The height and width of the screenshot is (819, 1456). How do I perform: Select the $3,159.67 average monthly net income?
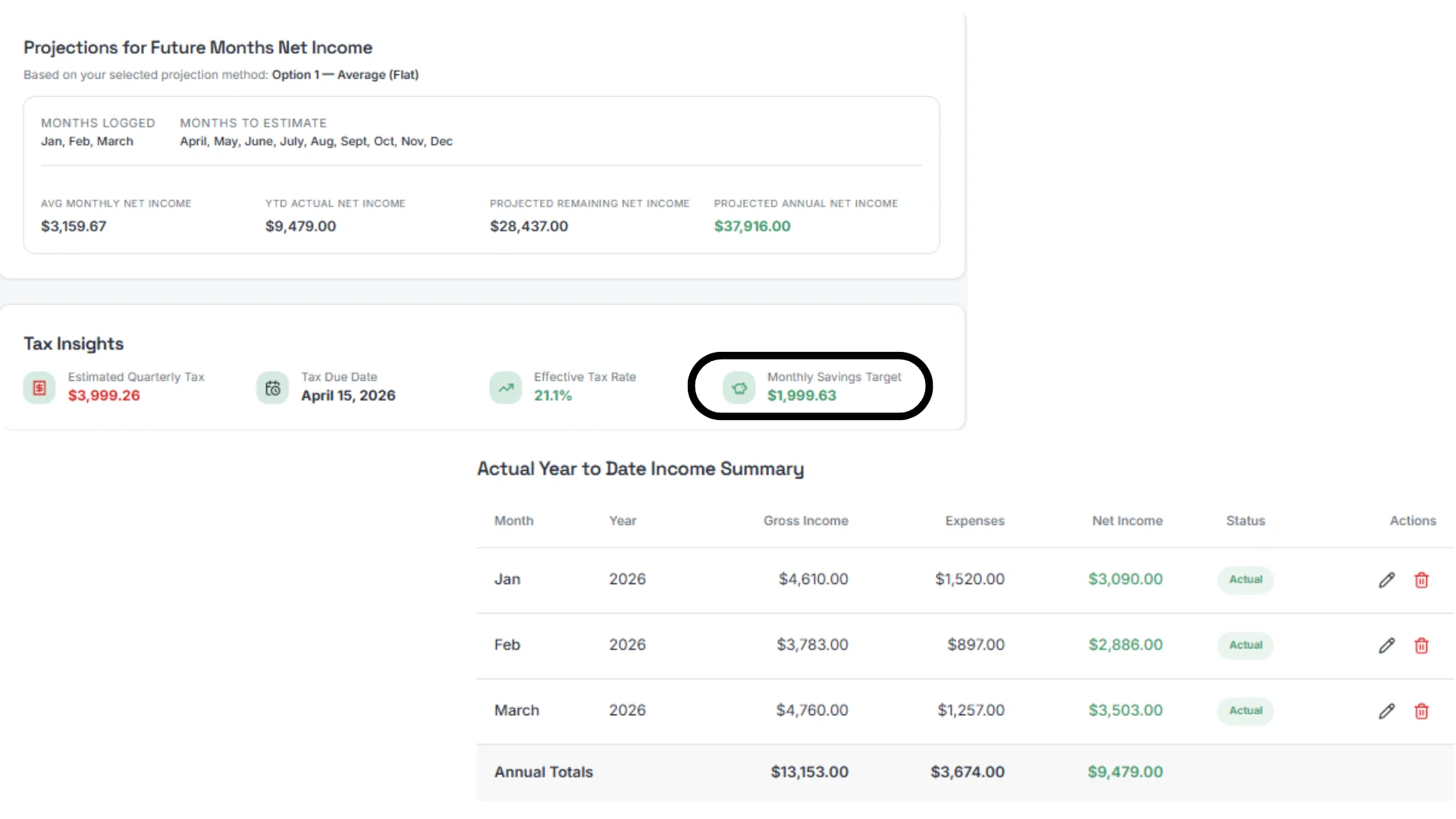click(74, 226)
